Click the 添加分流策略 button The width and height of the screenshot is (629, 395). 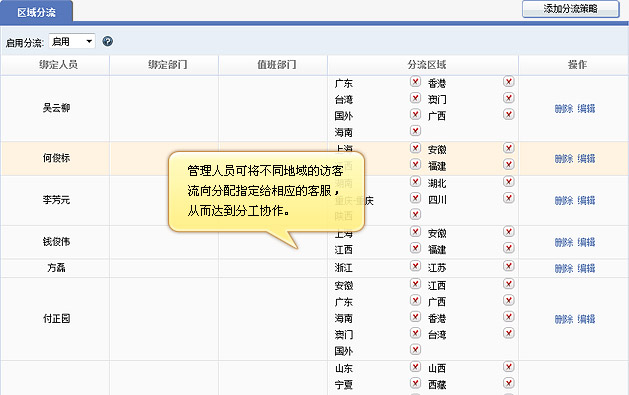570,9
